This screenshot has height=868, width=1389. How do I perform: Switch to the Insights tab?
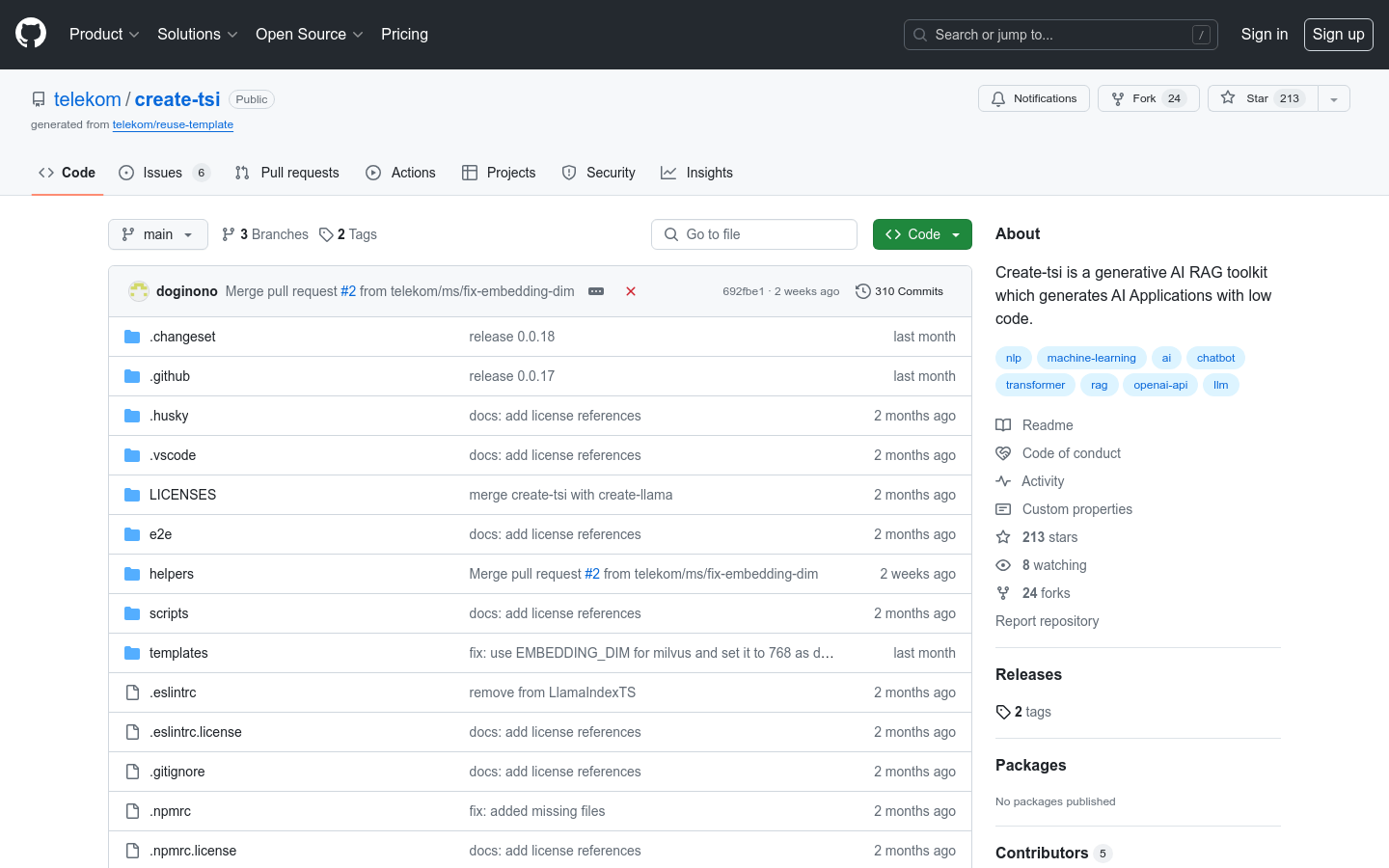tap(696, 173)
